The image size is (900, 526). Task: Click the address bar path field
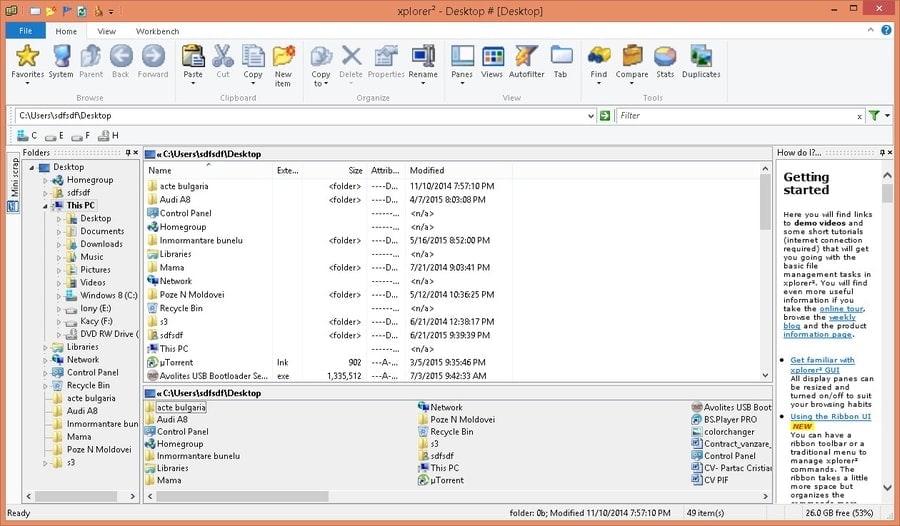(x=300, y=115)
